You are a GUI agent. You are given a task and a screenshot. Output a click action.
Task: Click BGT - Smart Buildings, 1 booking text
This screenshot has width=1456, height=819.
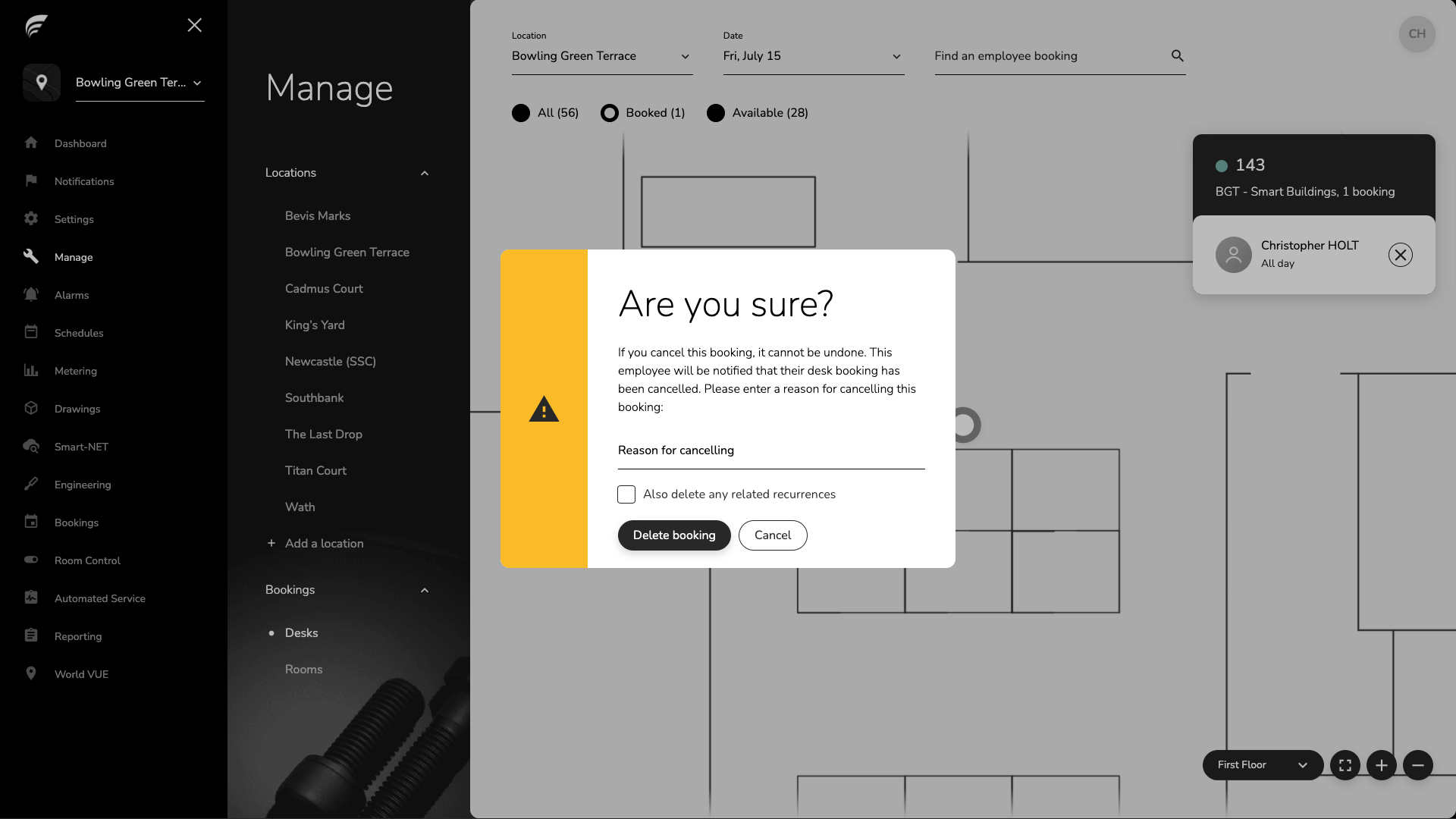click(1304, 192)
